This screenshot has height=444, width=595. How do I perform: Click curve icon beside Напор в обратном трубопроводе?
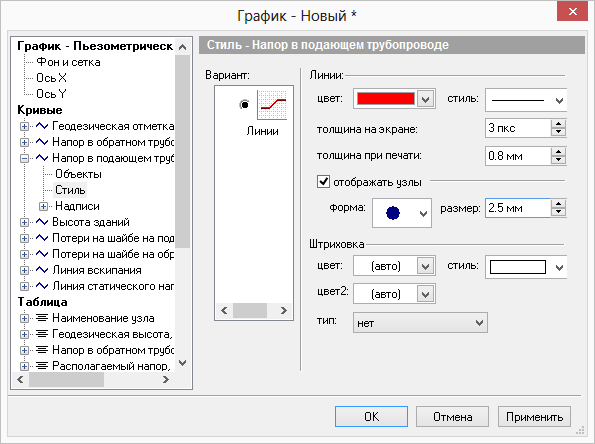tap(42, 142)
